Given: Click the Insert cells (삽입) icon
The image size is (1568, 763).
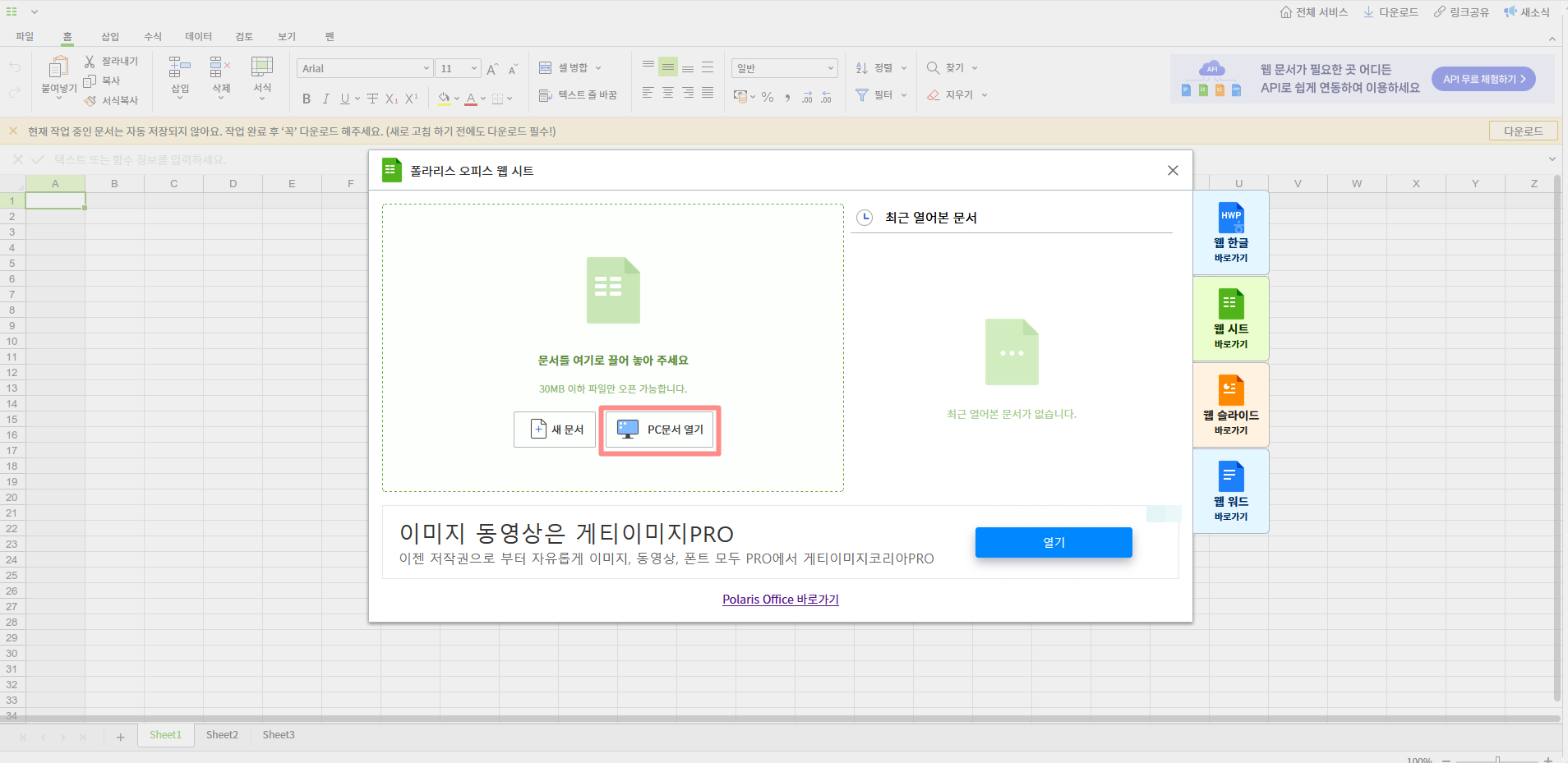Looking at the screenshot, I should (x=179, y=67).
